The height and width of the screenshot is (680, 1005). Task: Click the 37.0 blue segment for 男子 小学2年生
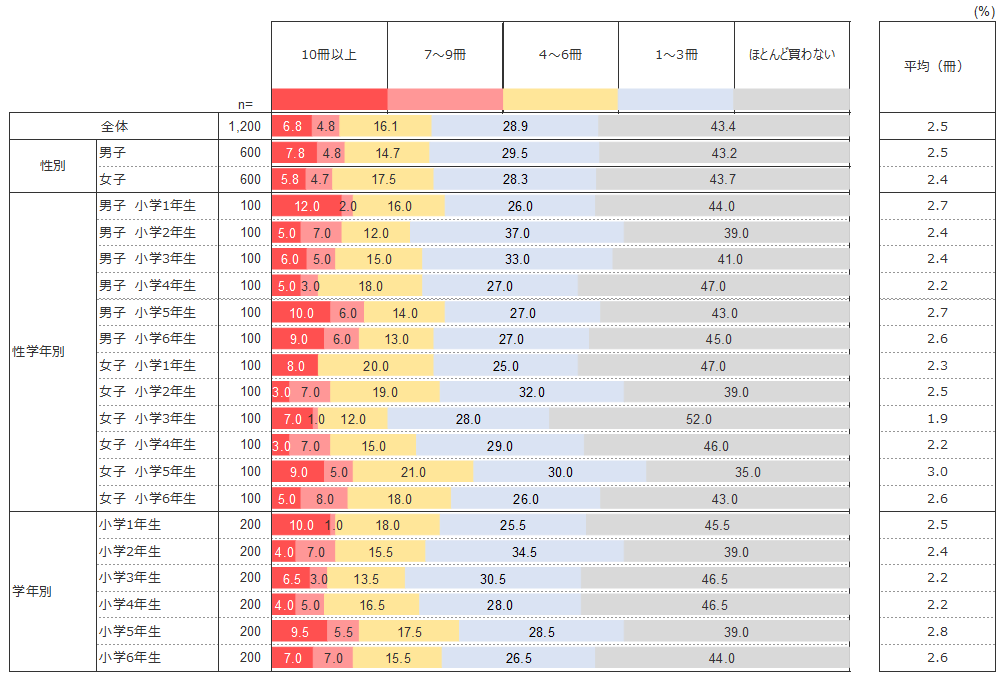click(x=516, y=233)
